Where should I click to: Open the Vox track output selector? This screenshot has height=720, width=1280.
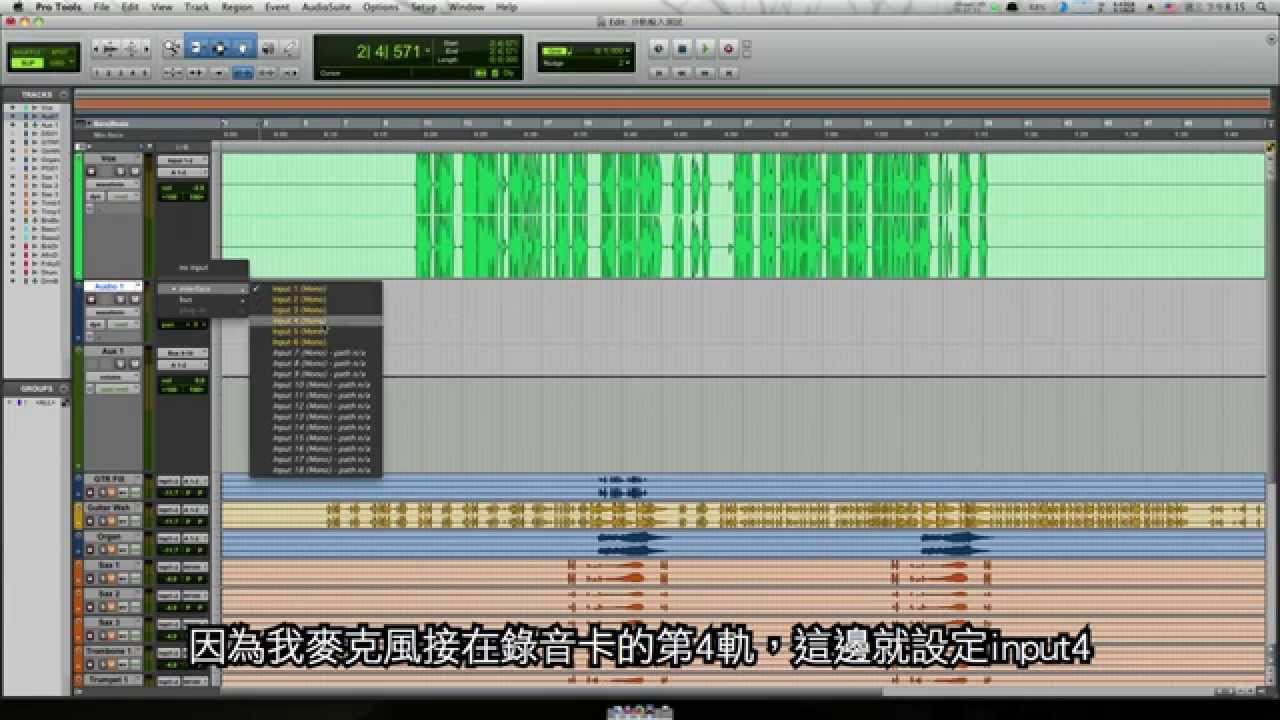[183, 171]
